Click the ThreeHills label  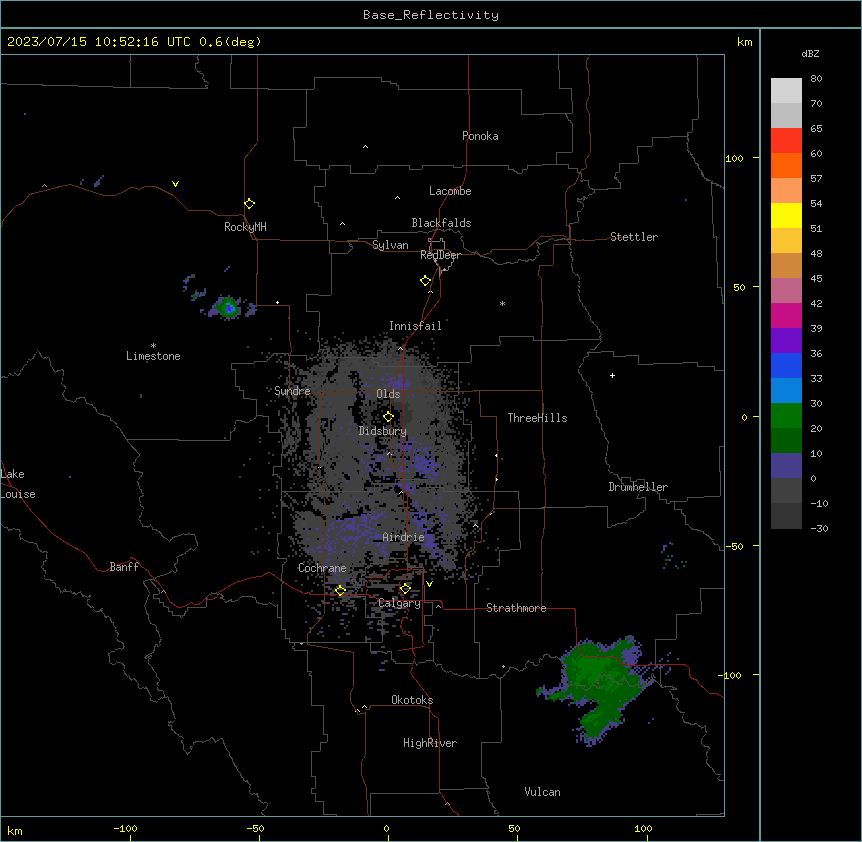pos(537,418)
